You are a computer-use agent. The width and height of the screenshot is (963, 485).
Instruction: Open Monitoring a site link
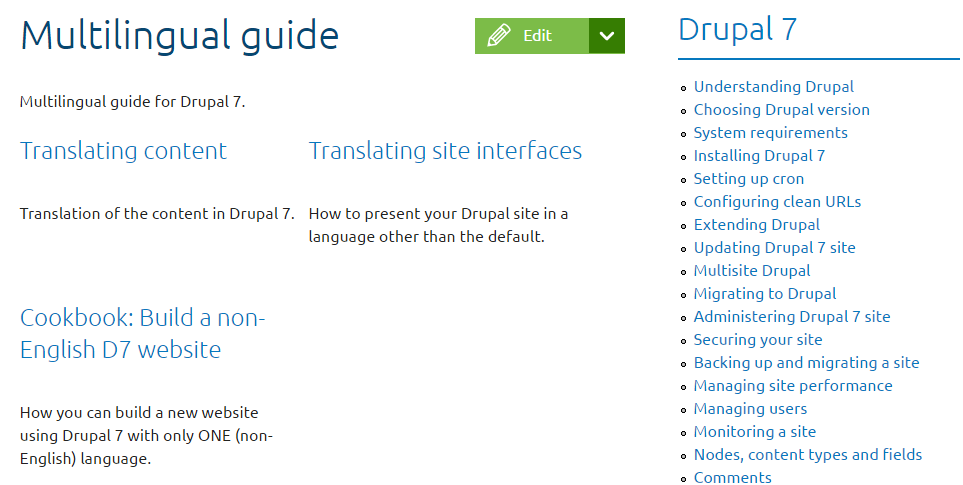click(755, 432)
